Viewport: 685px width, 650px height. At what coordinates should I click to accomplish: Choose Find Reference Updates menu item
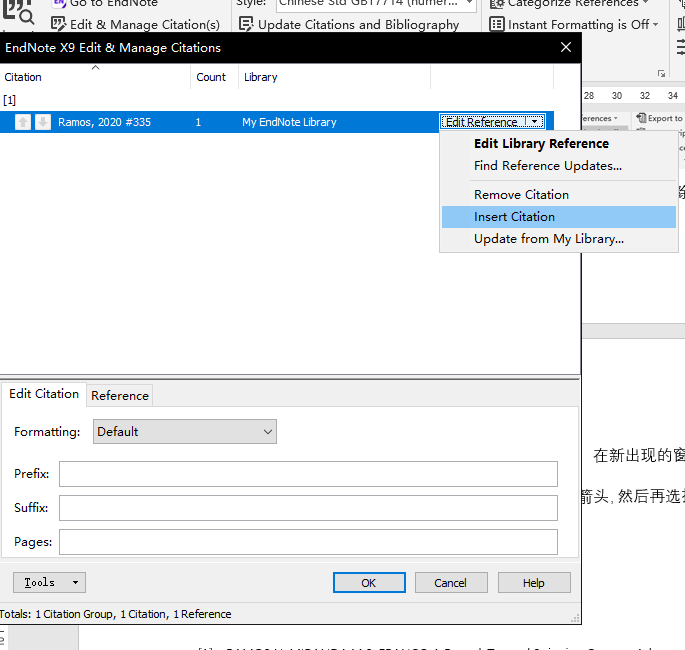pos(547,166)
